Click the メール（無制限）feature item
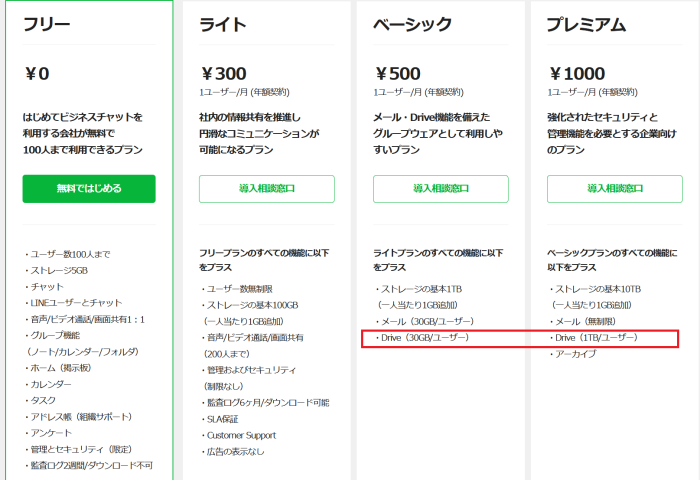Image resolution: width=700 pixels, height=480 pixels. 583,321
